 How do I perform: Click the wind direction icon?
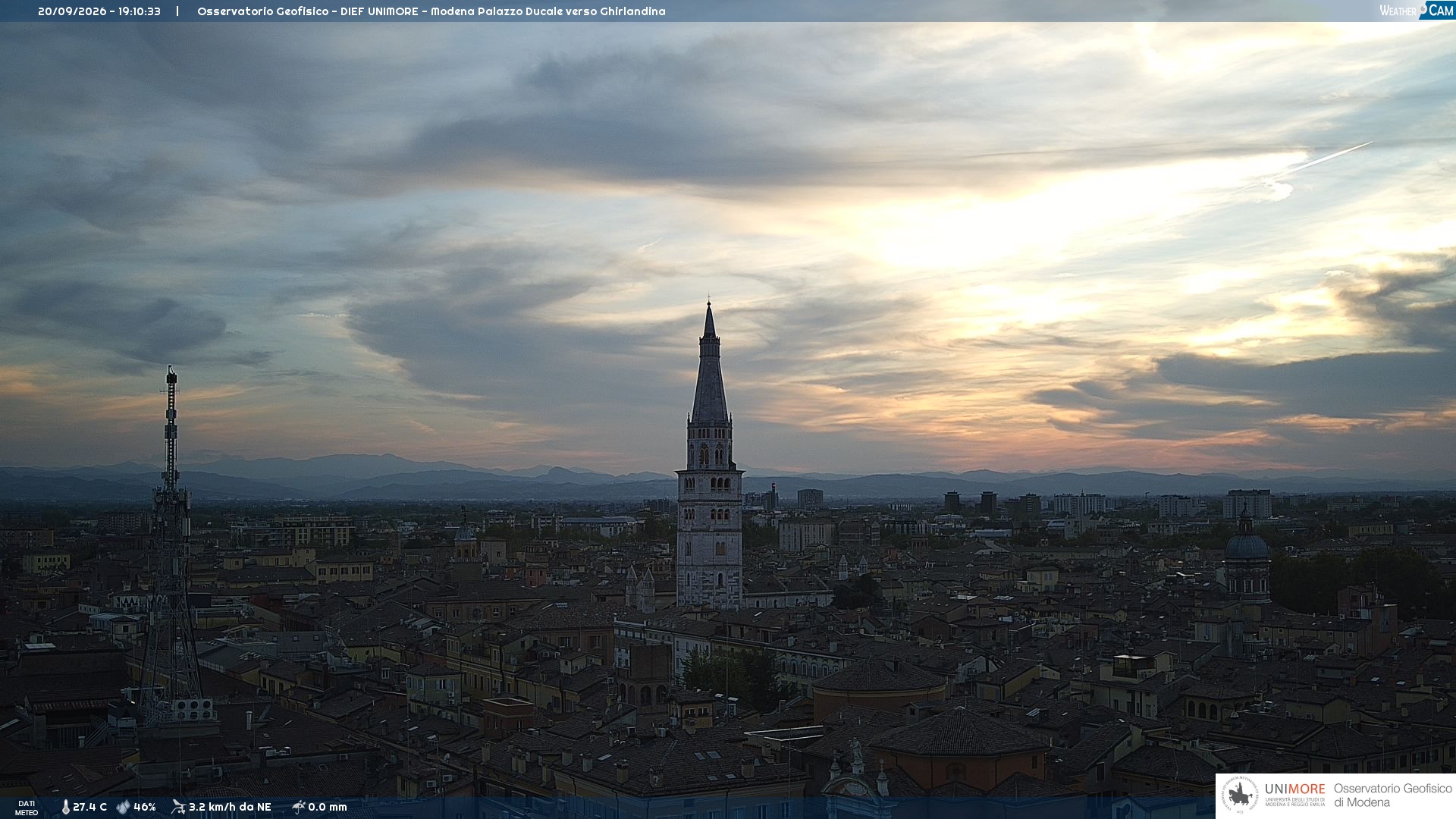[x=178, y=807]
